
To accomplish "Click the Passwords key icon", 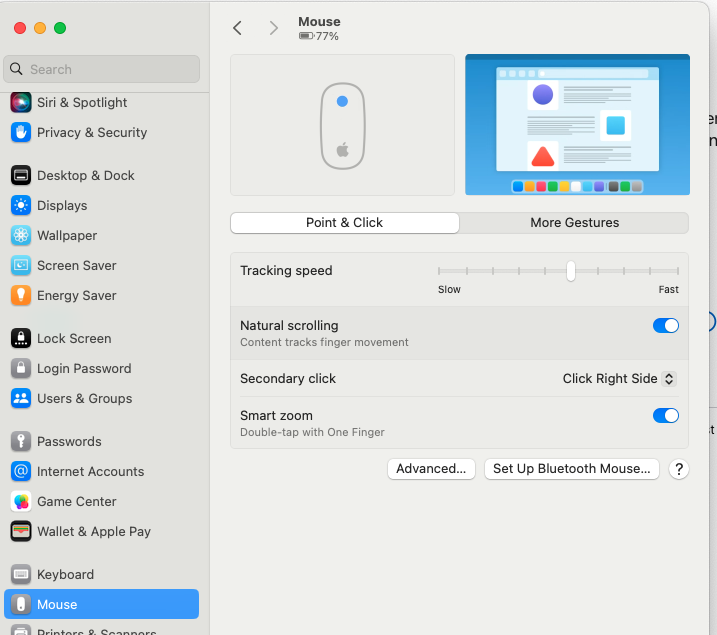I will (21, 442).
